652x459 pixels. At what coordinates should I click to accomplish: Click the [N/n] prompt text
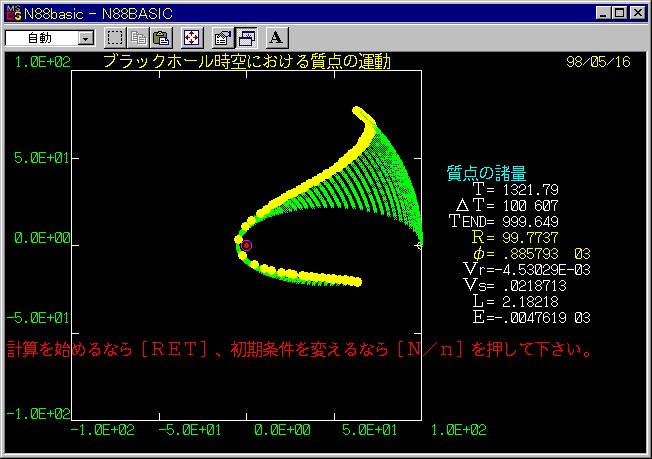pyautogui.click(x=430, y=350)
